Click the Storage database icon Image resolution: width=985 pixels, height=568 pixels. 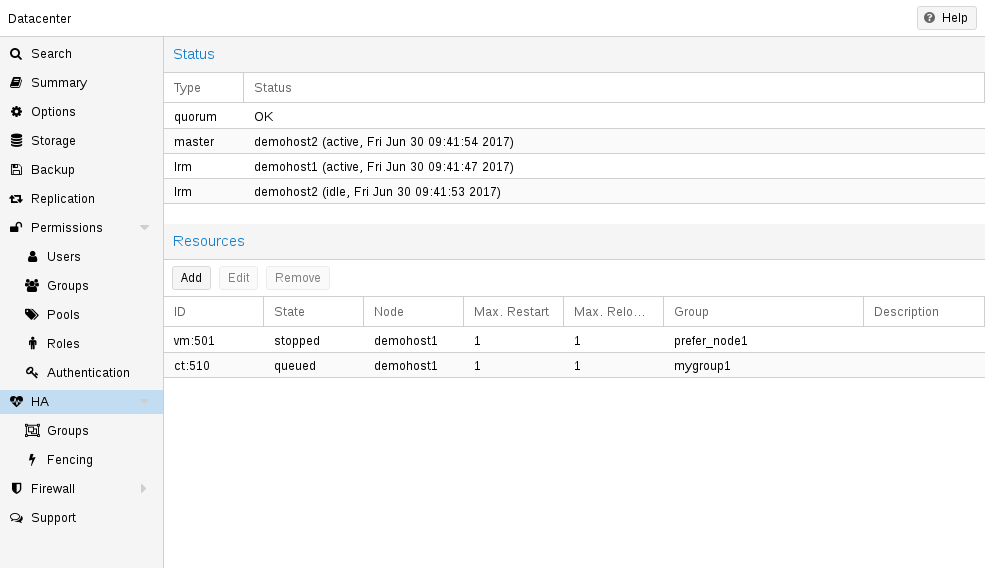tap(16, 141)
